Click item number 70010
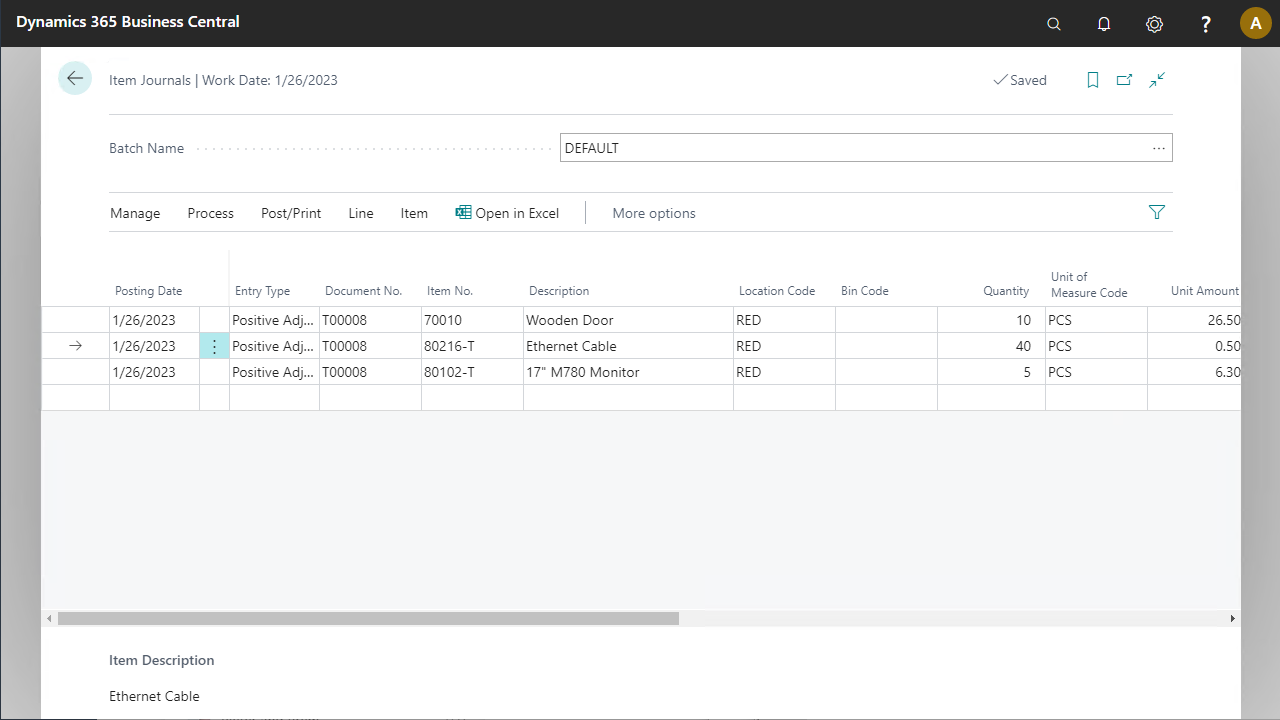The width and height of the screenshot is (1280, 720). 472,320
